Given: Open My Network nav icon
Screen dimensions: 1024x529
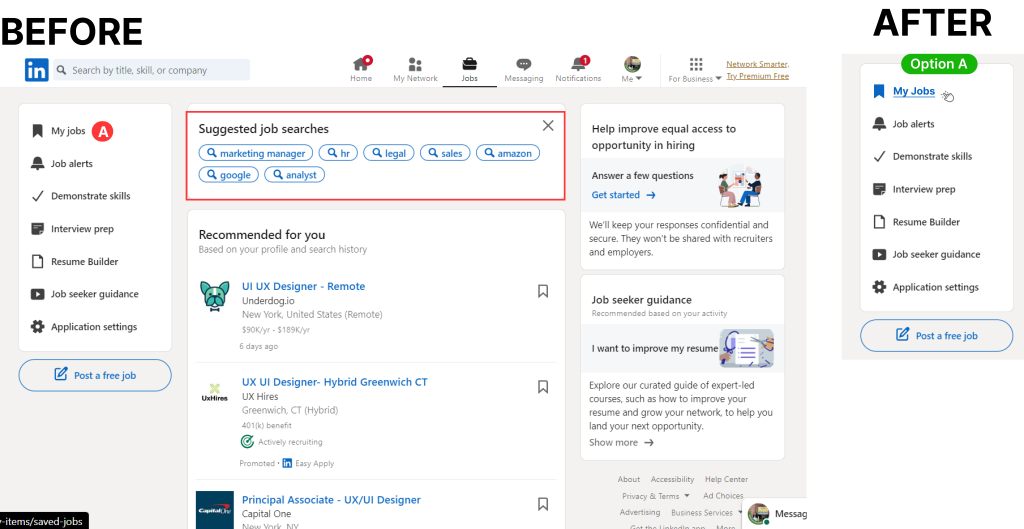Looking at the screenshot, I should tap(415, 70).
